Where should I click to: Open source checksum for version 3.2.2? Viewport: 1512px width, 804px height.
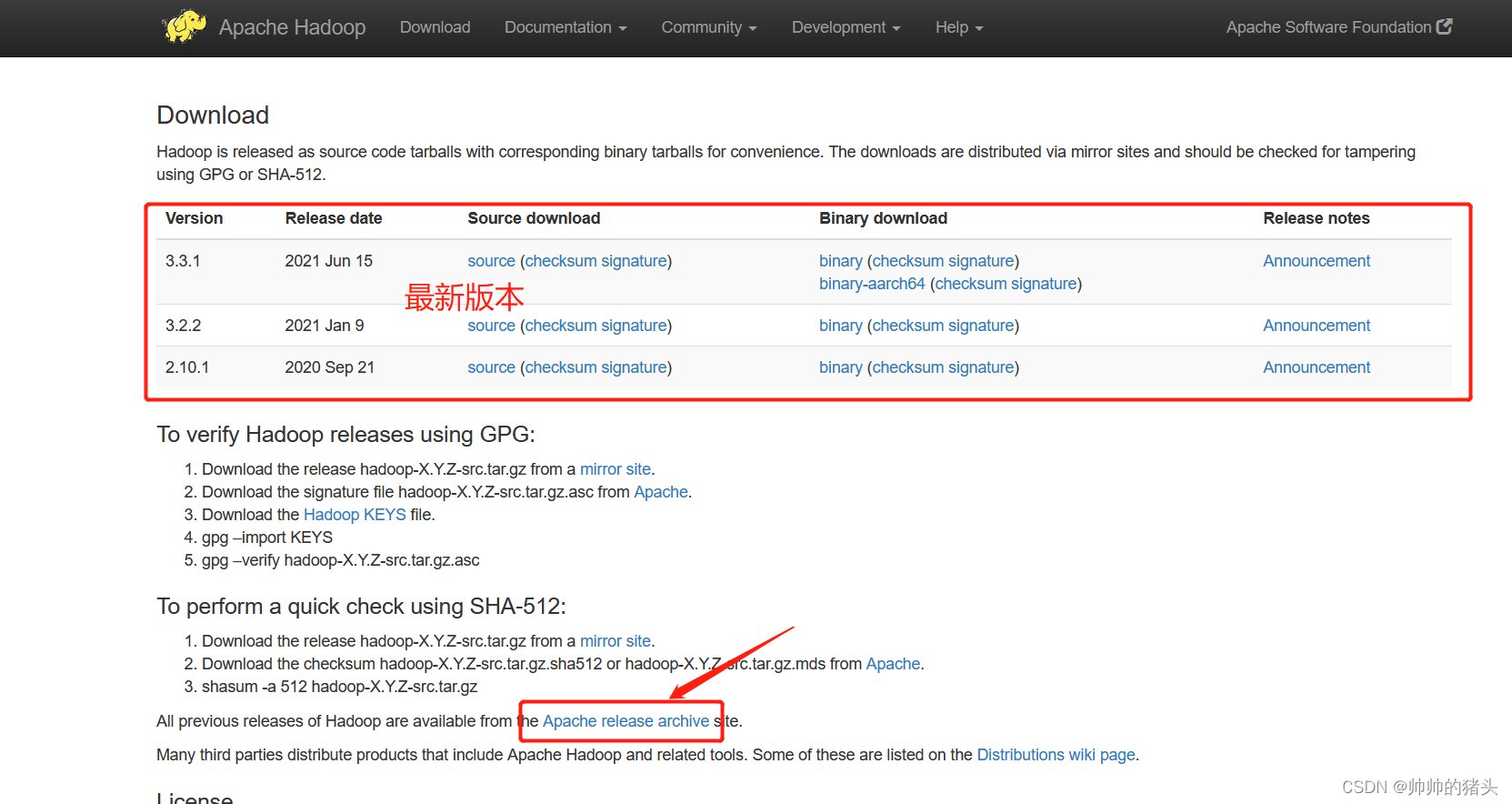pyautogui.click(x=560, y=326)
